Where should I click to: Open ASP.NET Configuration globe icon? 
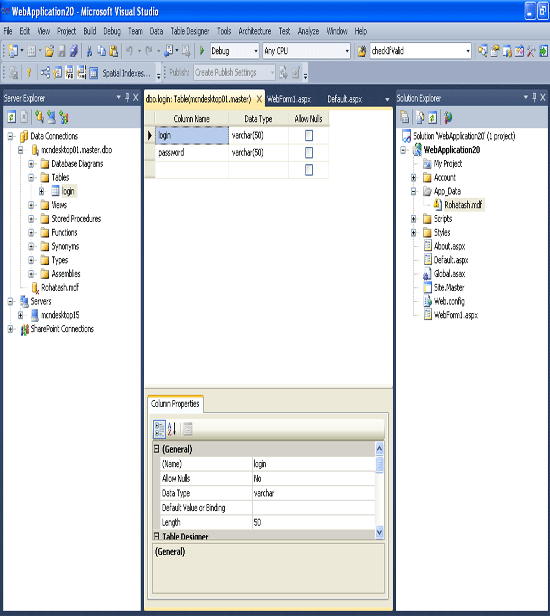point(448,117)
